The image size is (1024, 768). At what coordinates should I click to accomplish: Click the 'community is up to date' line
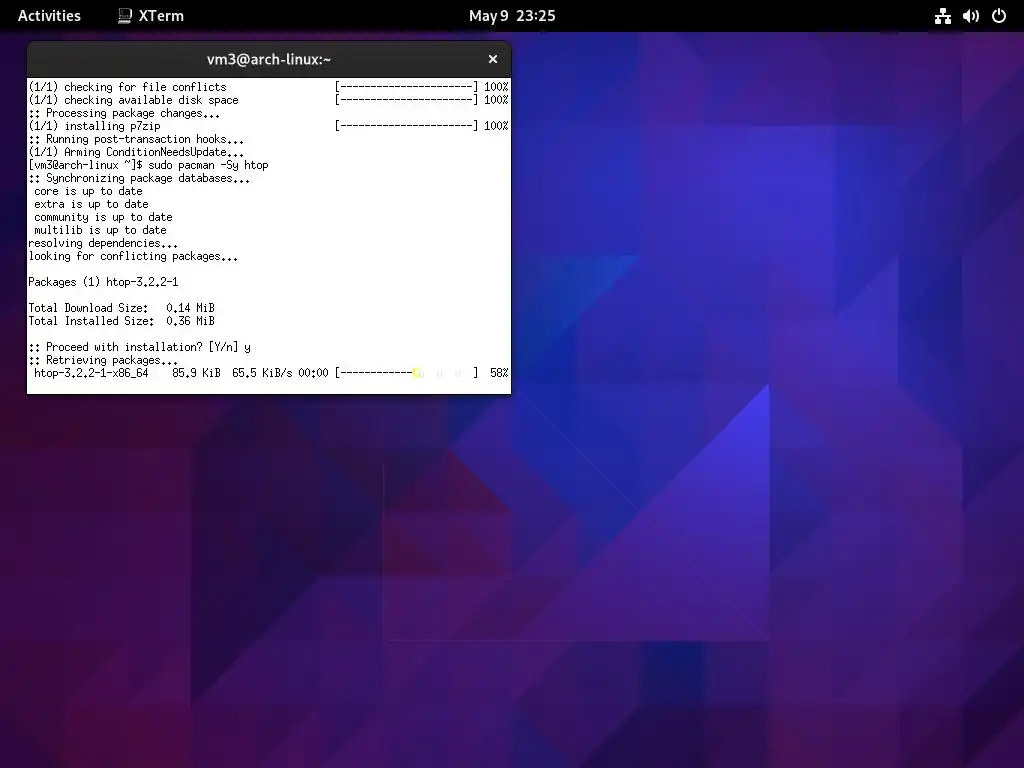pyautogui.click(x=103, y=217)
